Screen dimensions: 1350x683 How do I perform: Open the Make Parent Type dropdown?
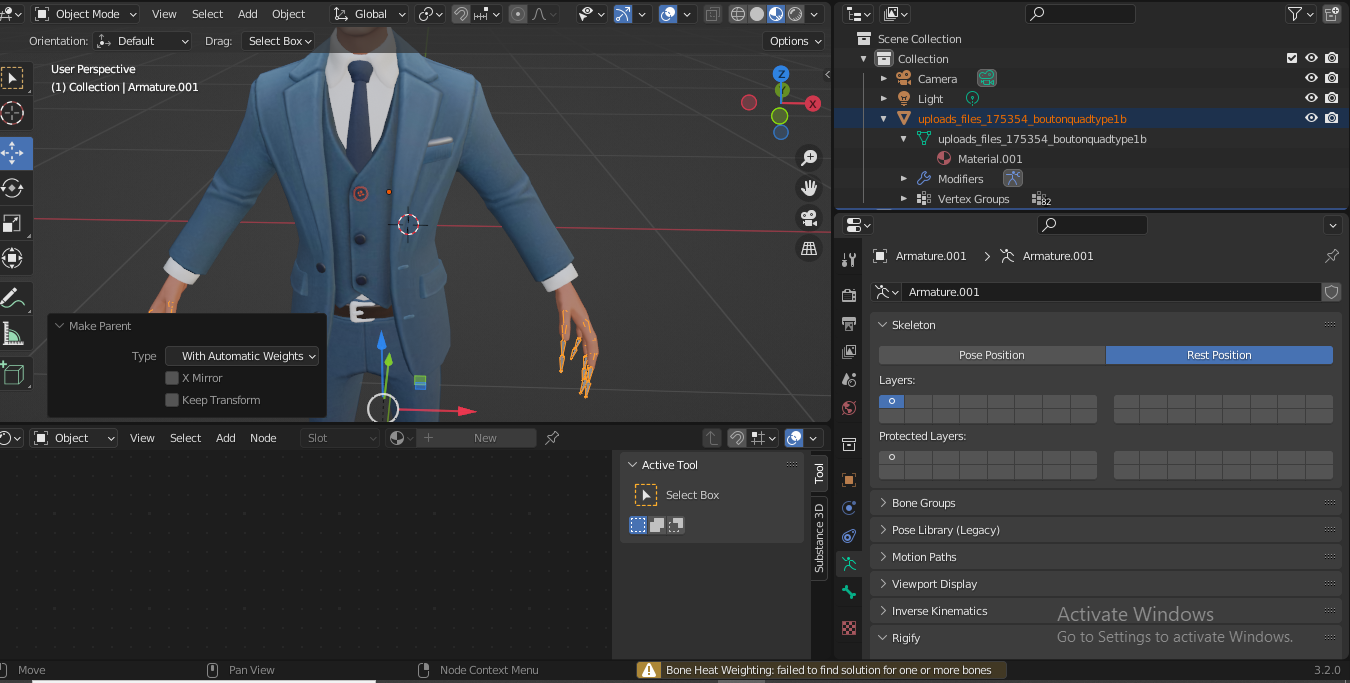pyautogui.click(x=242, y=356)
